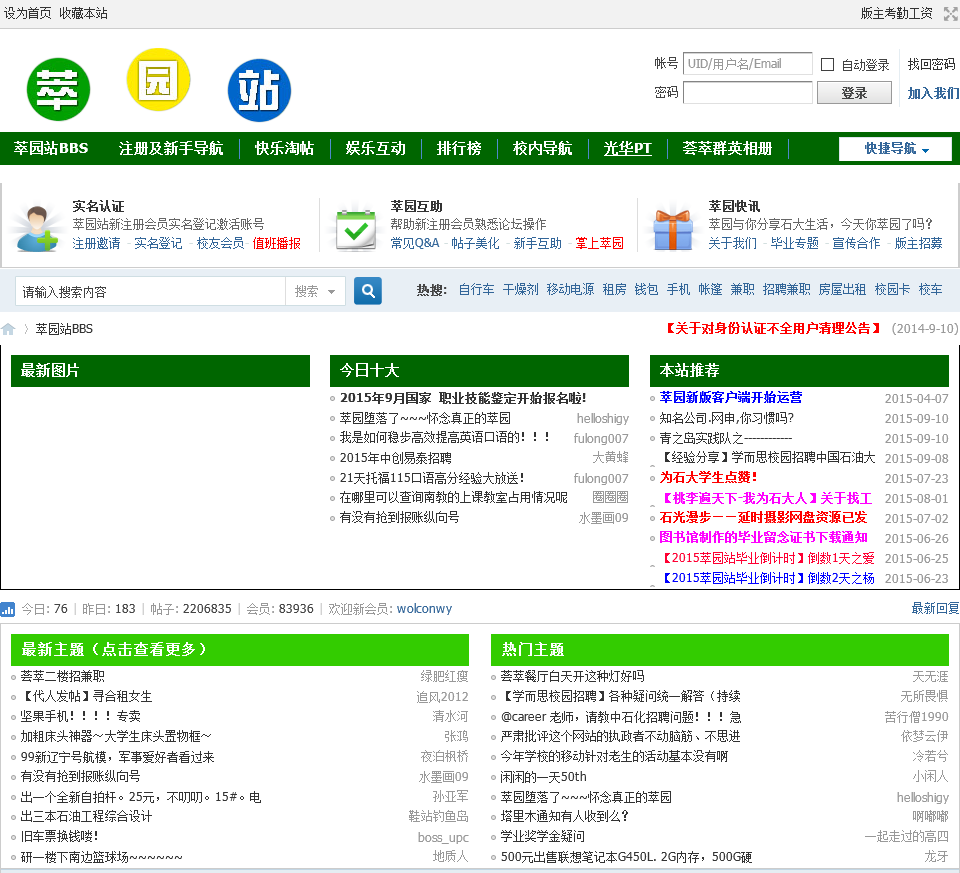Open post 2015年中创易泰招聘

coord(396,458)
